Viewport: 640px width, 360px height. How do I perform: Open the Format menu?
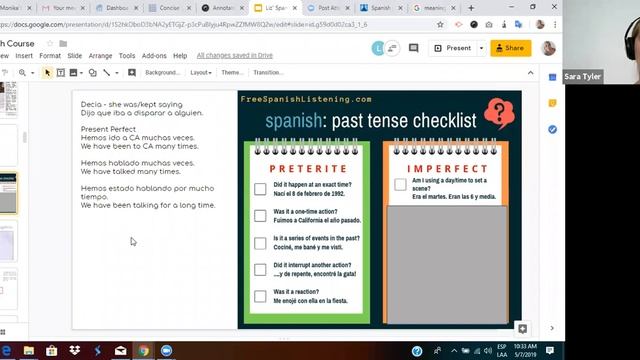coord(50,56)
